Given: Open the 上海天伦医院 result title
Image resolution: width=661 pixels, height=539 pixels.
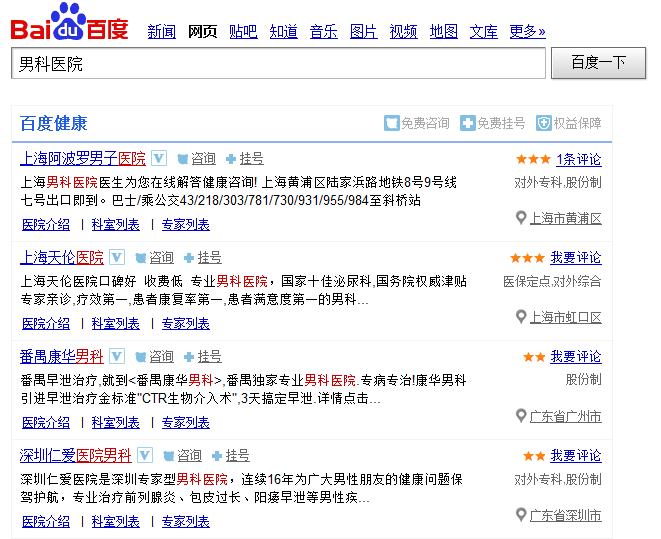Looking at the screenshot, I should pos(62,257).
